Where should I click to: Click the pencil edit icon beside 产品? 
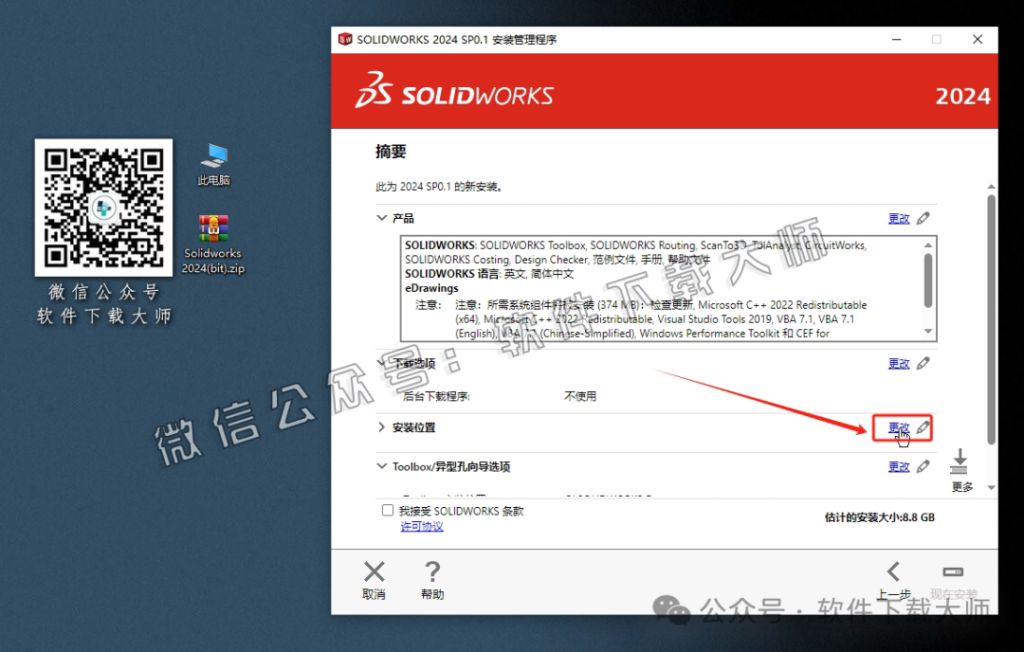pyautogui.click(x=922, y=217)
